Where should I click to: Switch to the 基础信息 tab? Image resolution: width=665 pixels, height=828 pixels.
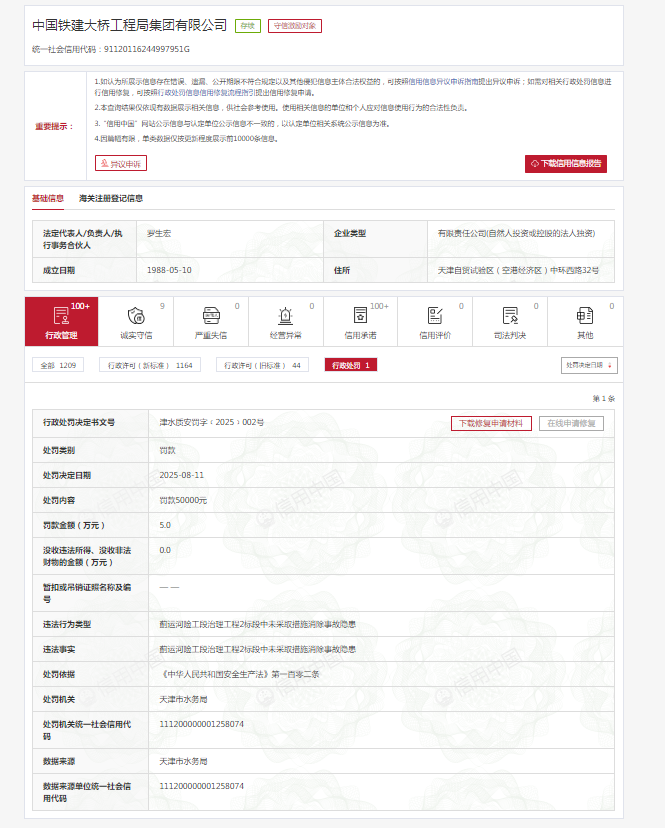(48, 199)
